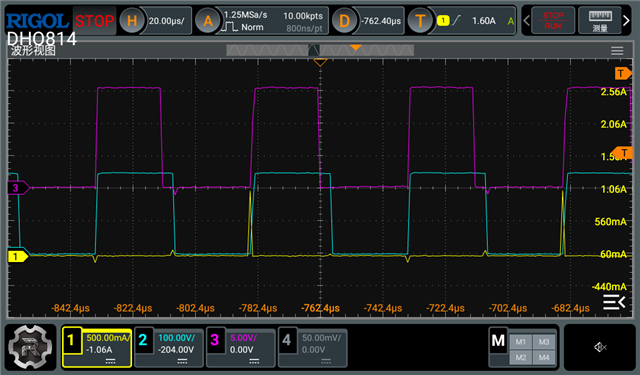Tap the rising edge trigger slope icon
The width and height of the screenshot is (640, 375).
click(457, 20)
